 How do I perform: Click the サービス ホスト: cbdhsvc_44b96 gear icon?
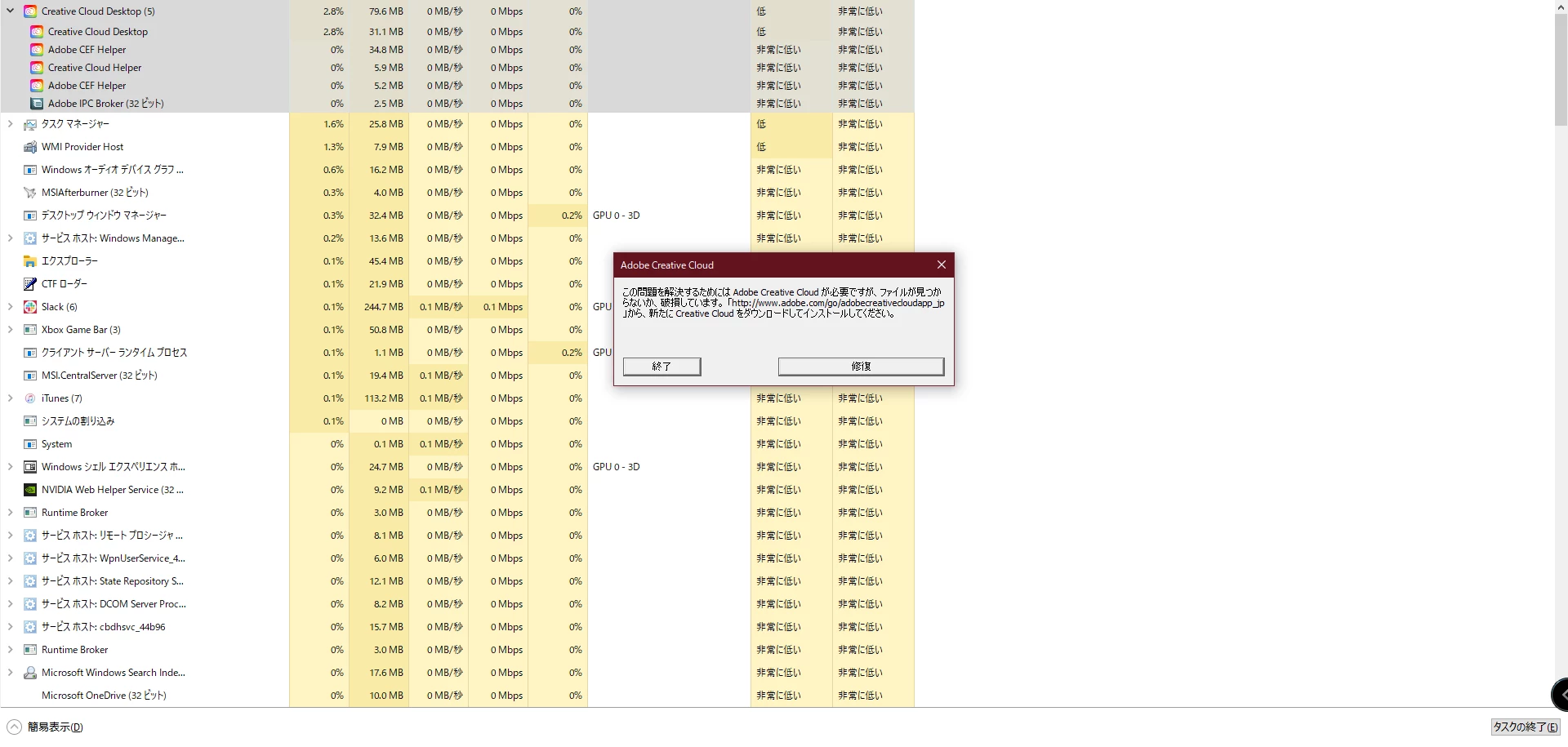tap(30, 627)
